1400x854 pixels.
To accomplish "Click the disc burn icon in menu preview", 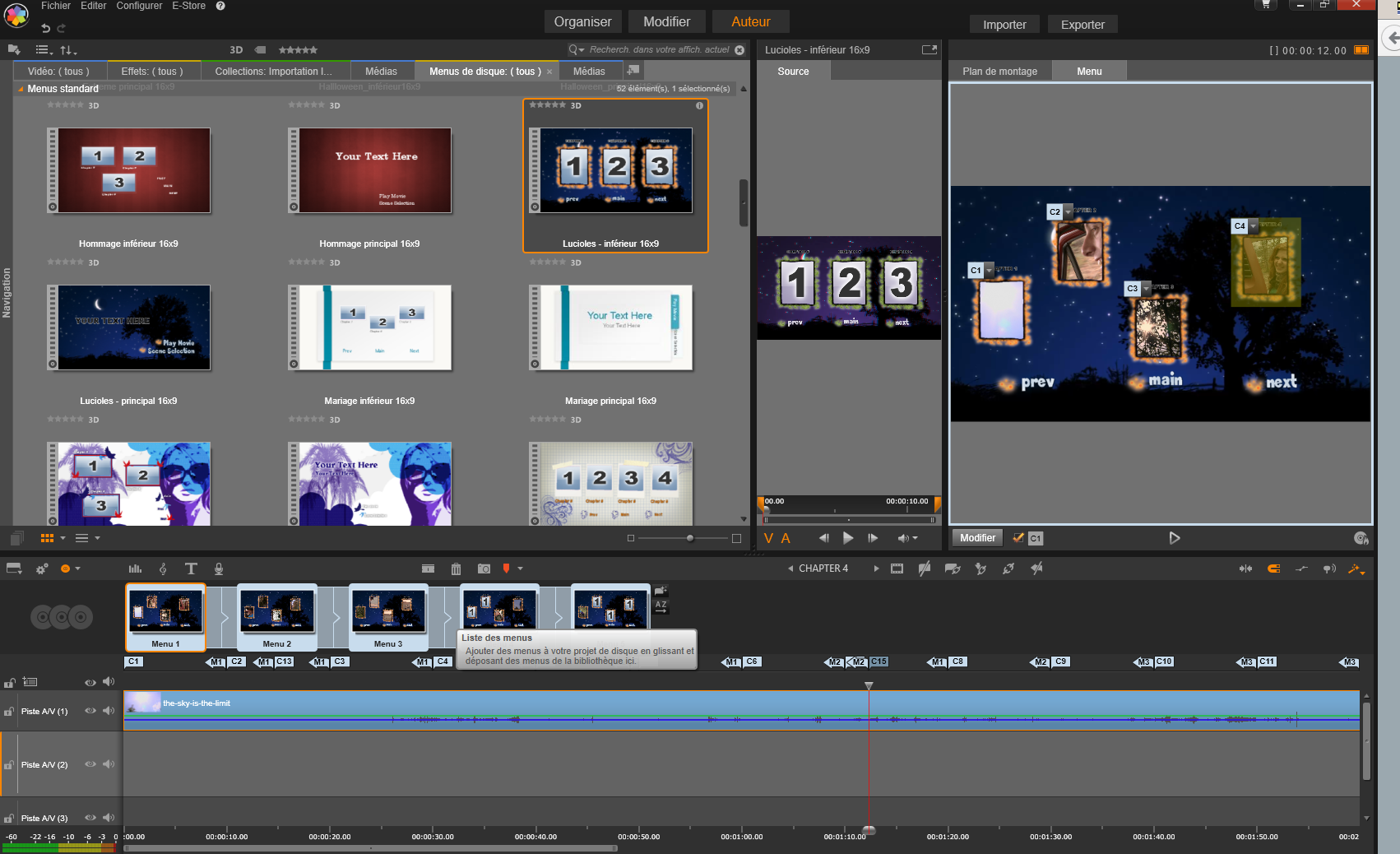I will (x=1361, y=538).
